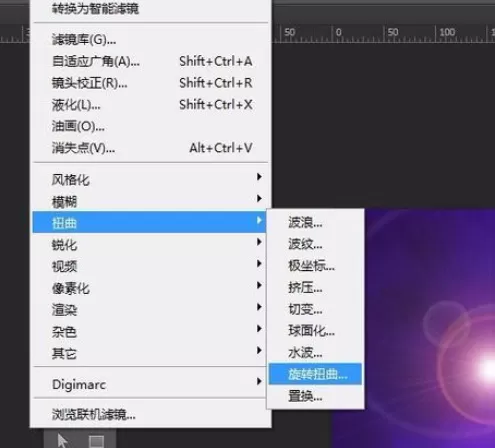Expand the 模糊 blur submenu
The width and height of the screenshot is (495, 448).
coord(151,201)
